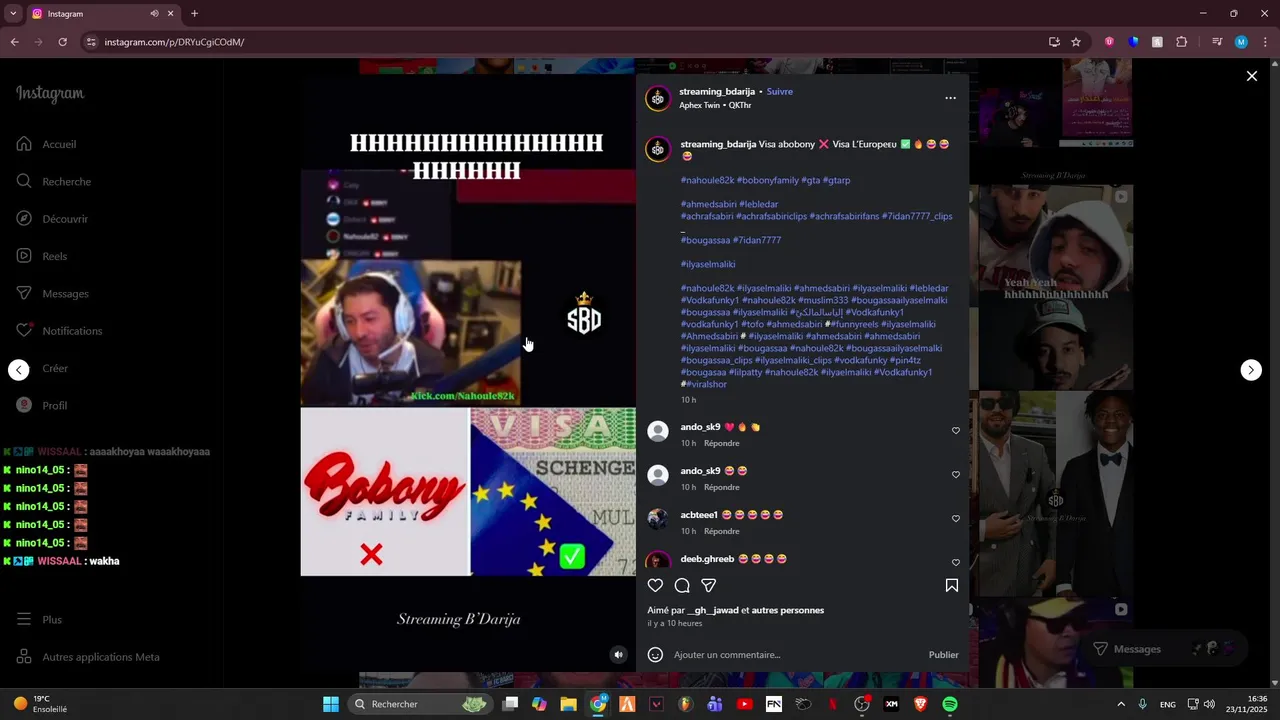Go to next post arrow
This screenshot has width=1280, height=720.
click(x=1251, y=370)
